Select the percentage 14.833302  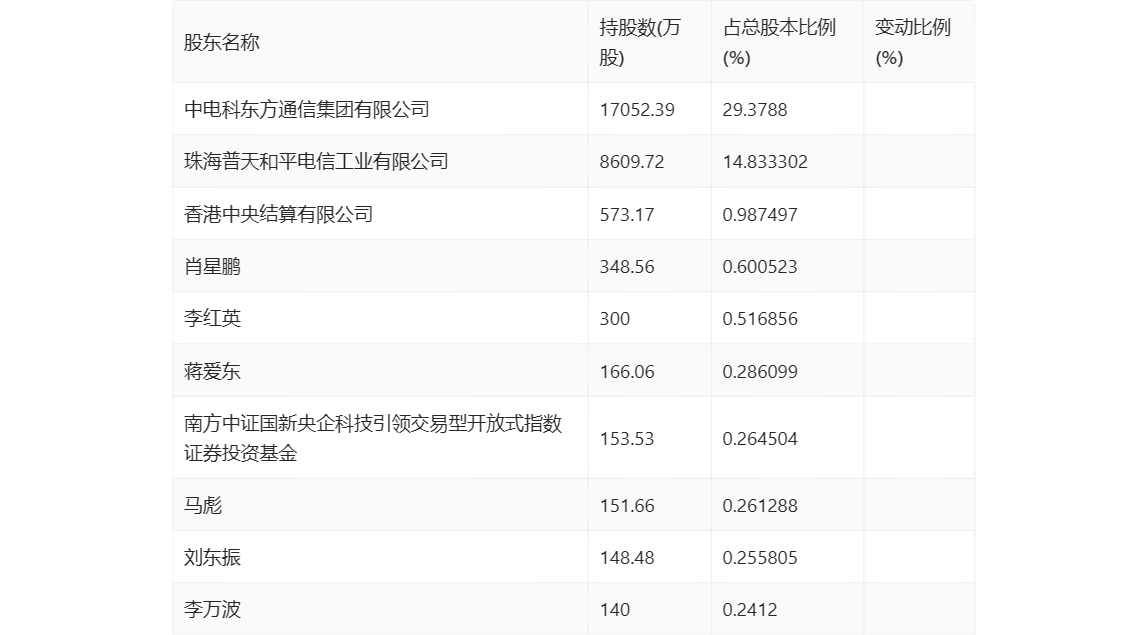click(765, 162)
